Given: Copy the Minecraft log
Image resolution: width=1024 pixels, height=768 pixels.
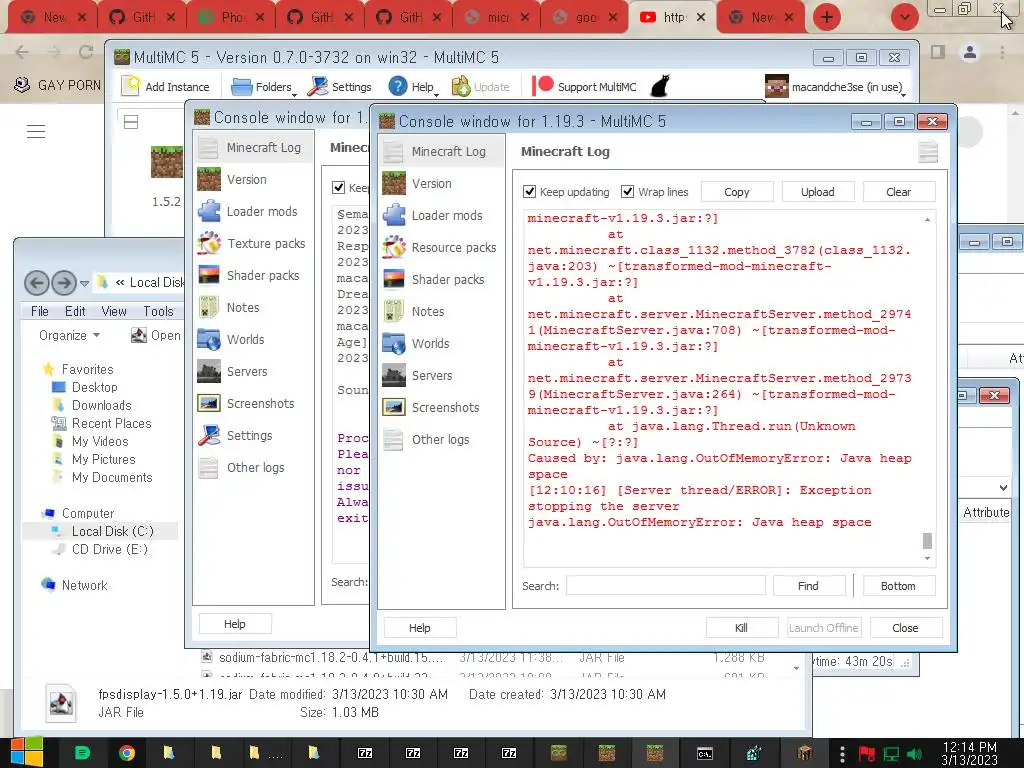Looking at the screenshot, I should coord(737,192).
